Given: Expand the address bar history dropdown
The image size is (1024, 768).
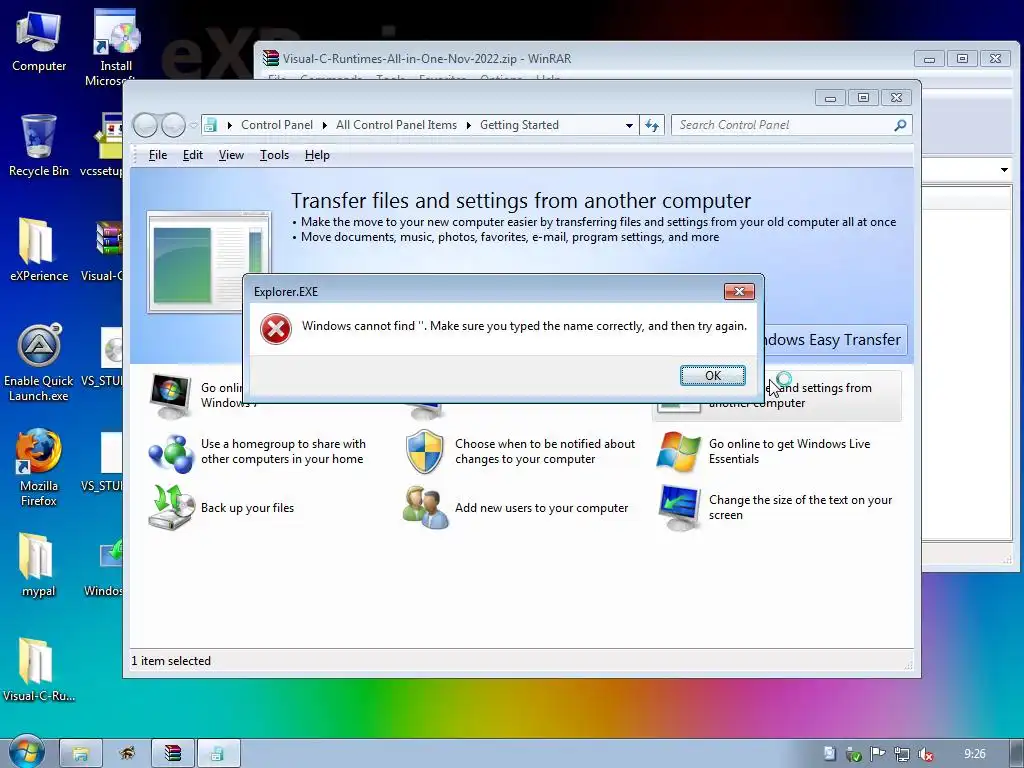Looking at the screenshot, I should coord(629,125).
